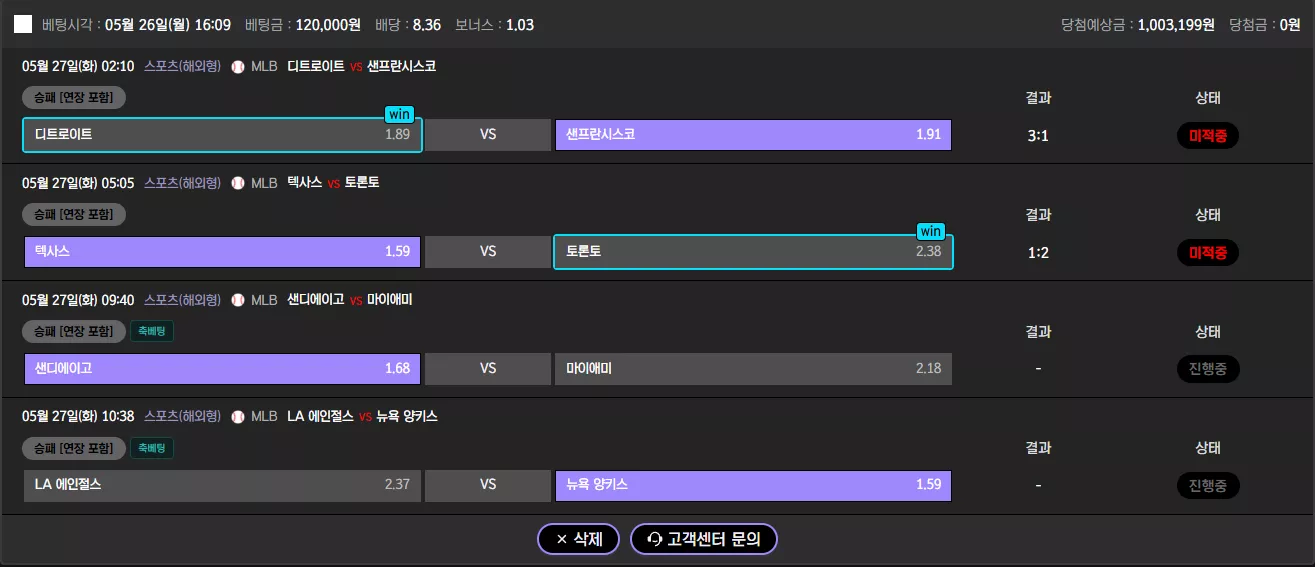Click the result score 1:2
Image resolution: width=1315 pixels, height=567 pixels.
1038,253
